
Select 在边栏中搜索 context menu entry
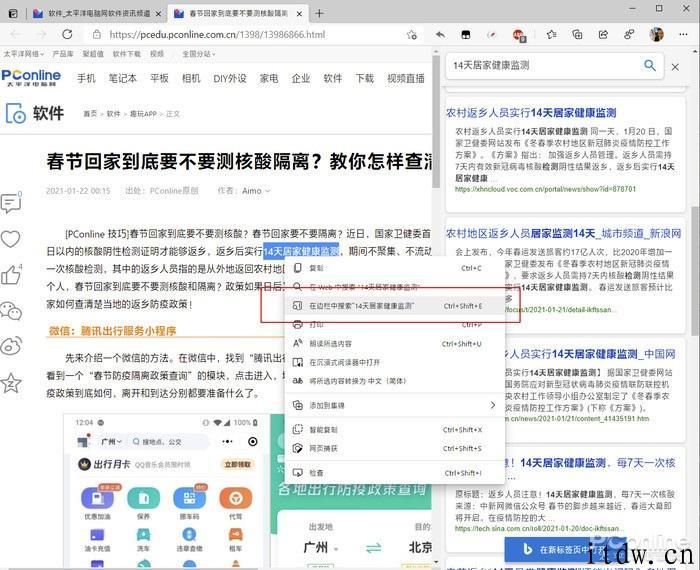pos(395,306)
